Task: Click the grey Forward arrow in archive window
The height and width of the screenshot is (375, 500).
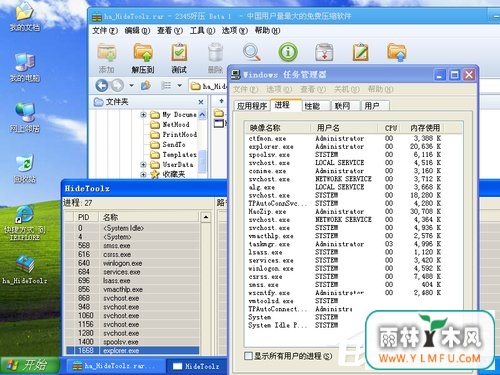Action: click(x=117, y=86)
